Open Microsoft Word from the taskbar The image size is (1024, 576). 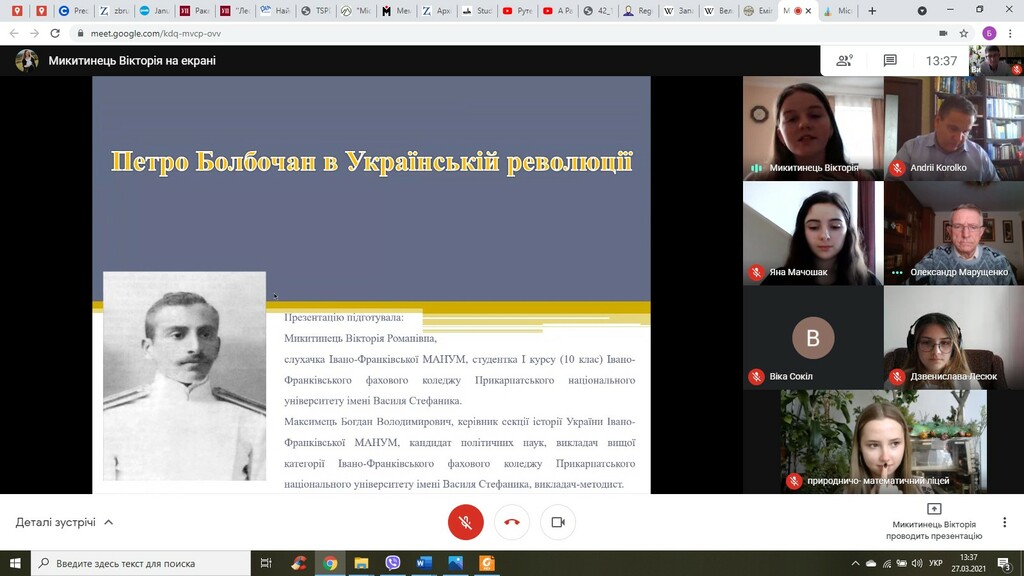click(x=423, y=563)
